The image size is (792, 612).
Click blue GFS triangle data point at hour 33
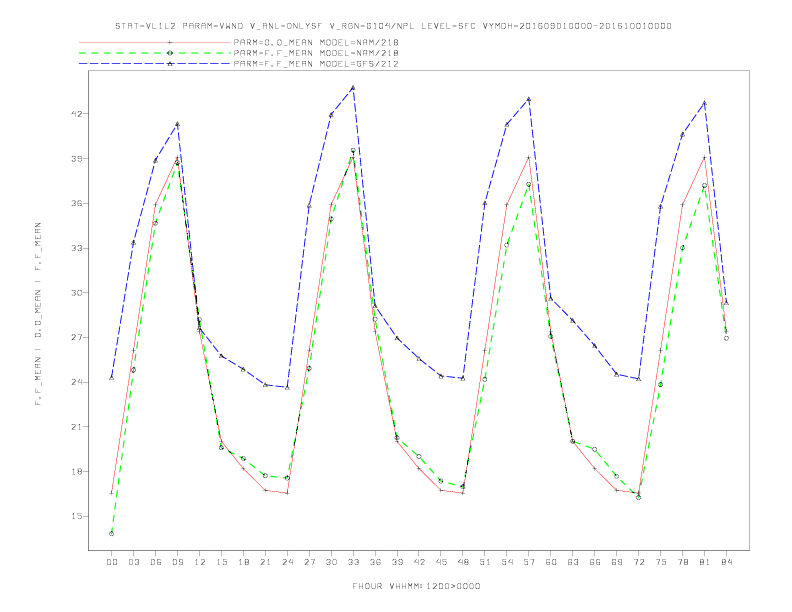coord(353,87)
